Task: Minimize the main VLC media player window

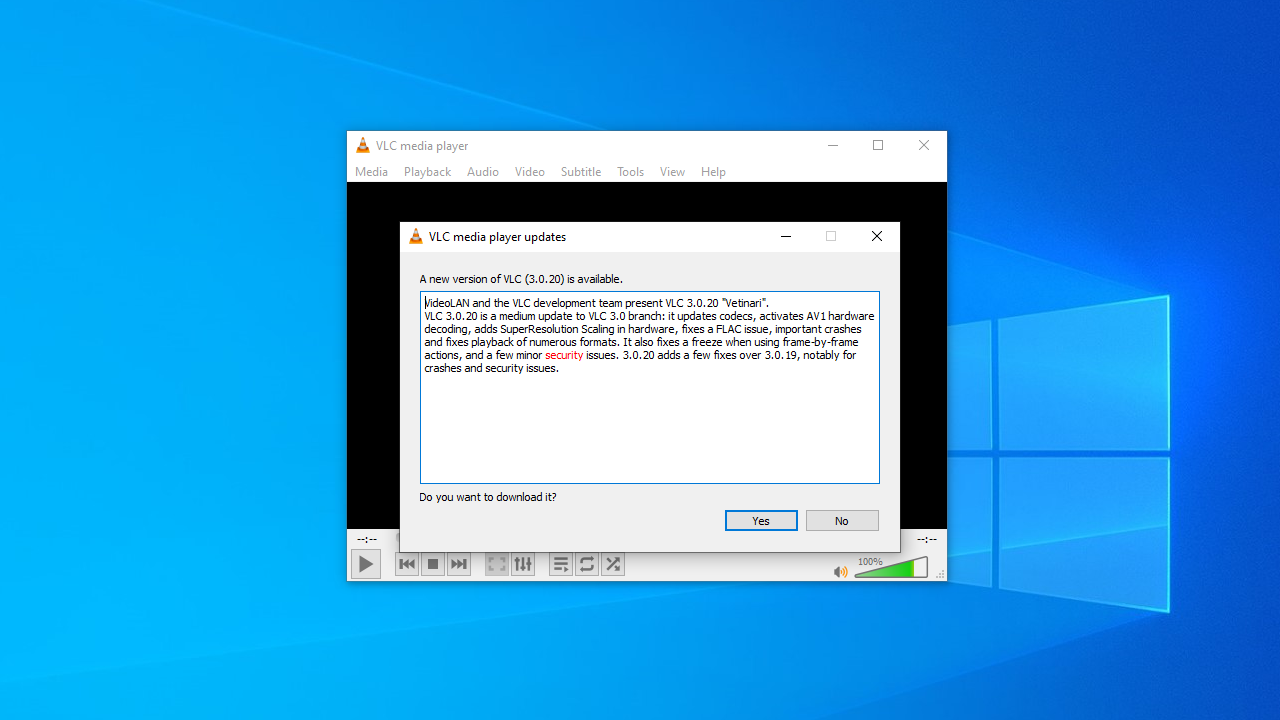Action: coord(832,146)
